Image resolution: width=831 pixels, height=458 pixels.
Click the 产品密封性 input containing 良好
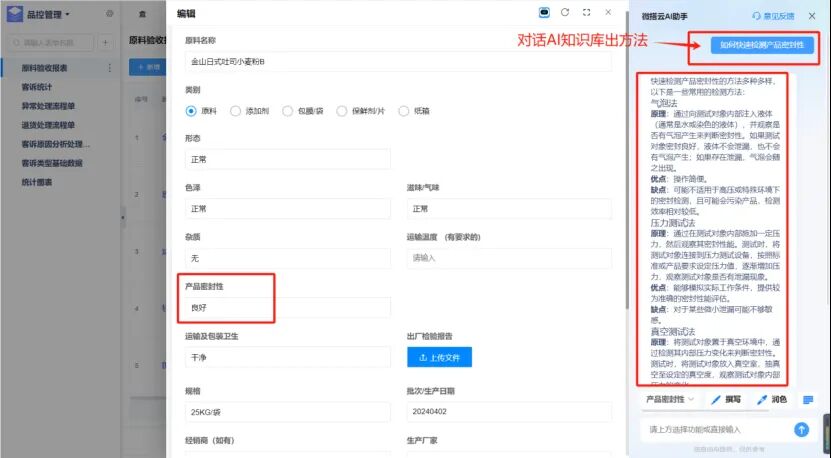tap(288, 307)
